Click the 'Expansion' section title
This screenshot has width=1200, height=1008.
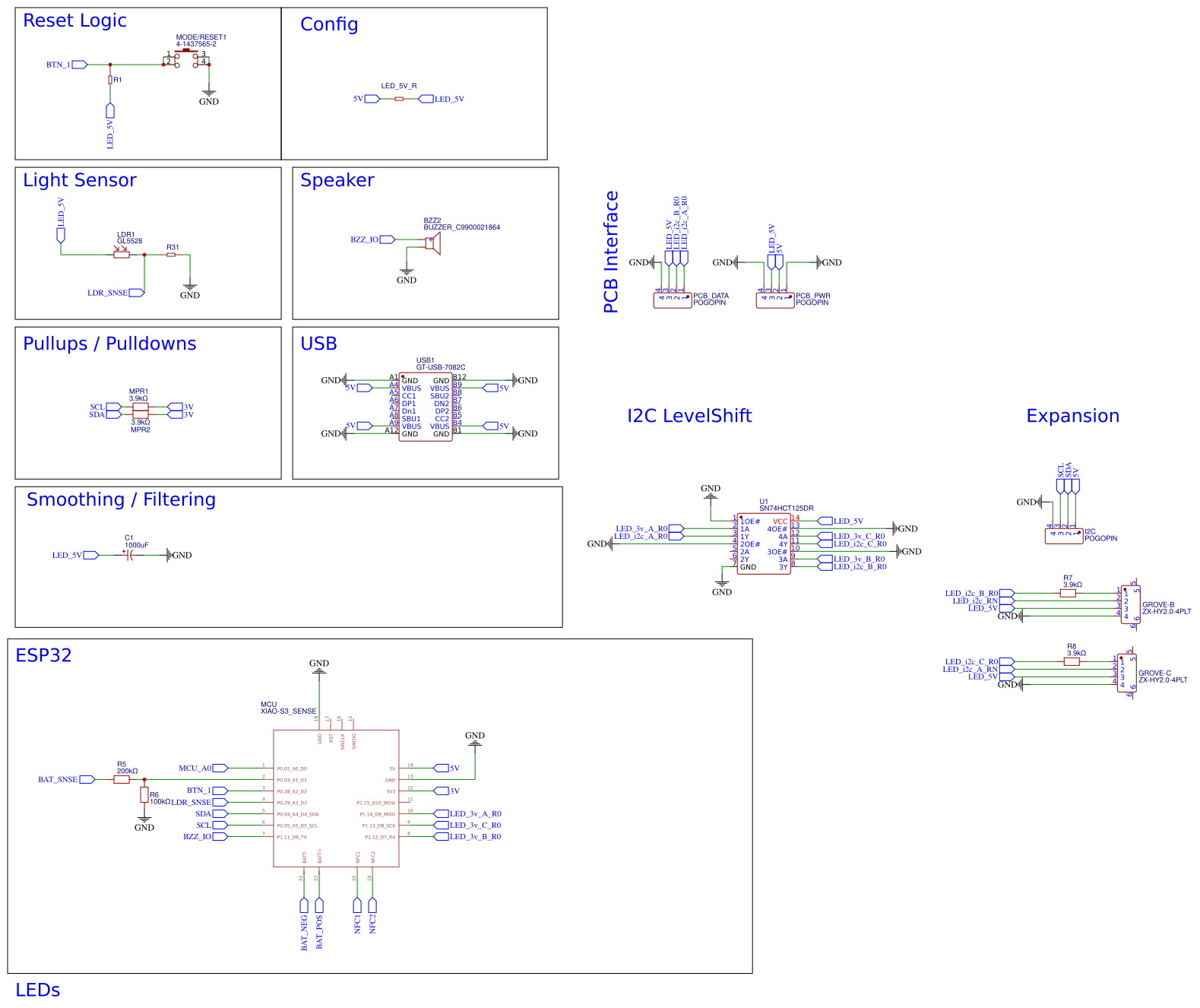point(1072,417)
